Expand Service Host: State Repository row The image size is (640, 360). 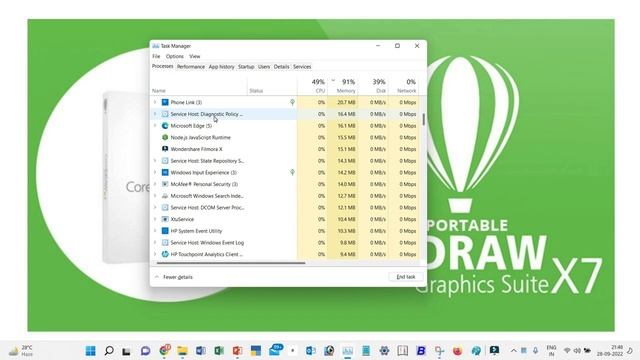[x=155, y=161]
